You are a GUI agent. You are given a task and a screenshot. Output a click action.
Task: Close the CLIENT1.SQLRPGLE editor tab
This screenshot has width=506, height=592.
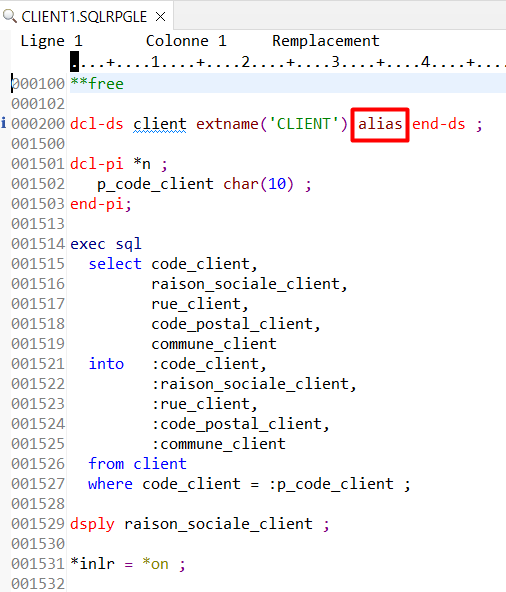click(x=160, y=17)
